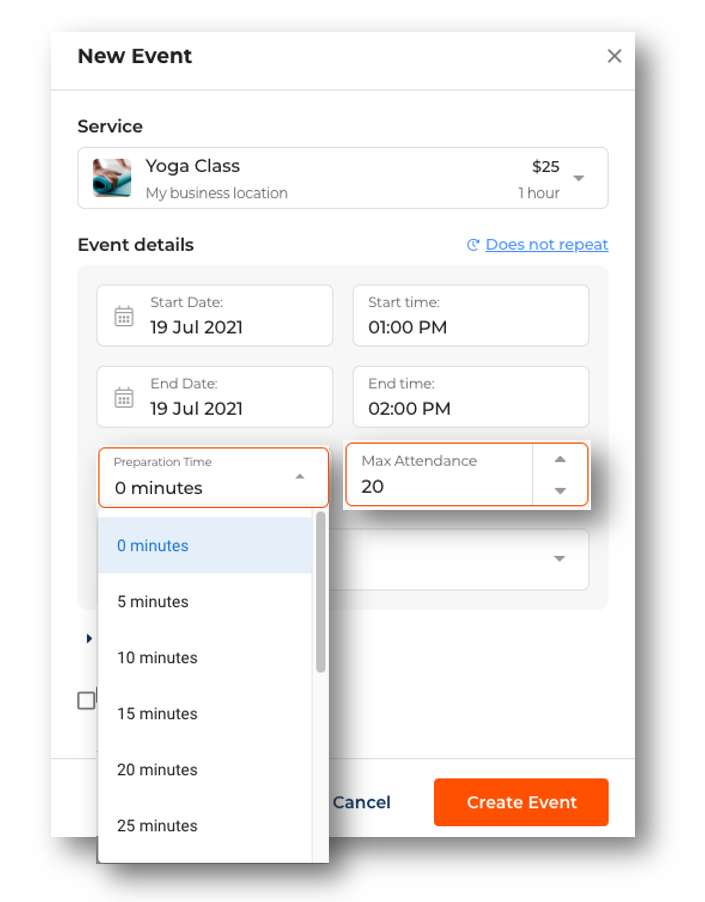Screen dimensions: 705x902
Task: Click the End Date calendar icon
Action: click(x=124, y=398)
